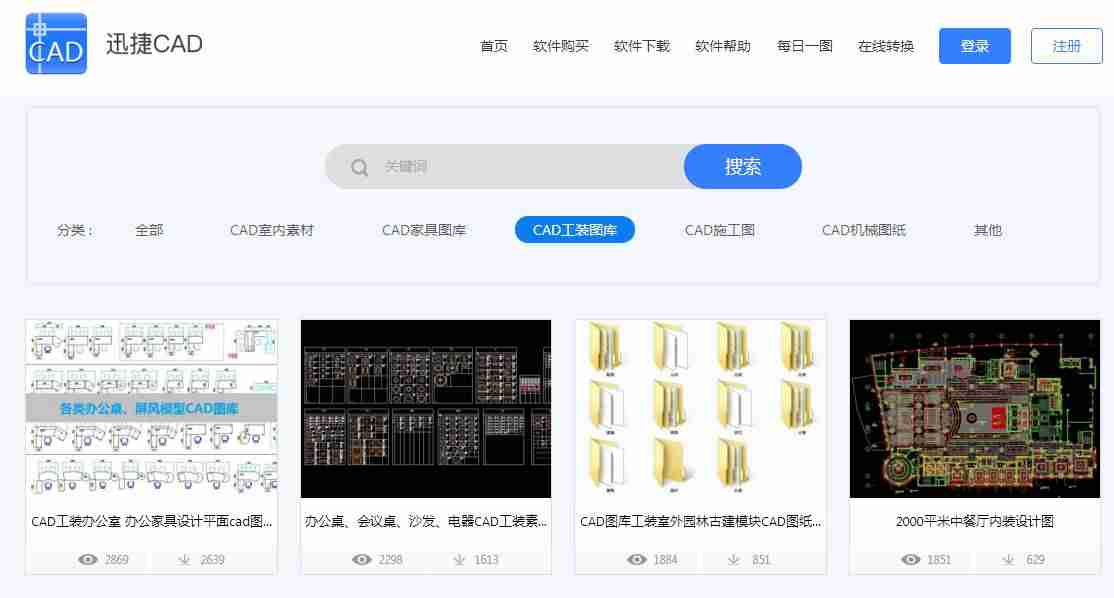Click the download icon showing 1613
This screenshot has height=598, width=1114.
(459, 560)
